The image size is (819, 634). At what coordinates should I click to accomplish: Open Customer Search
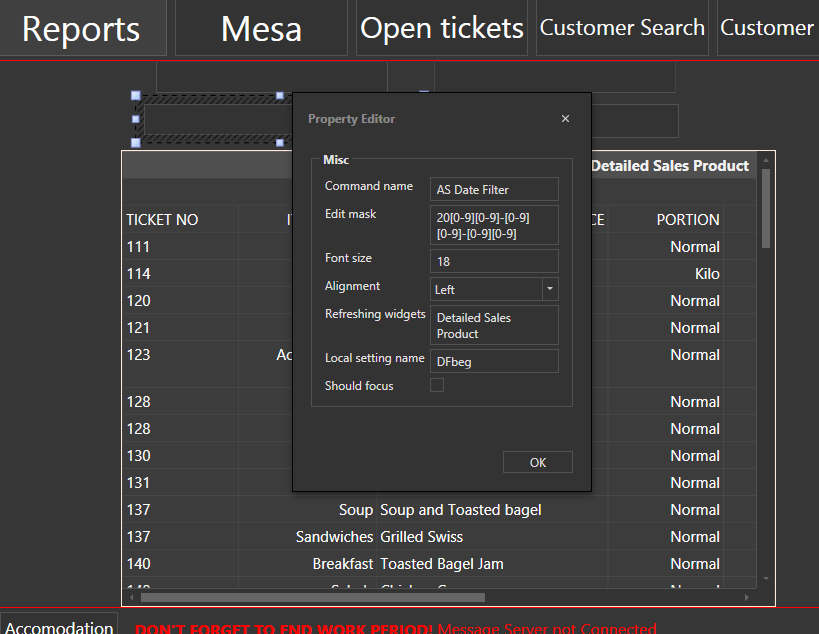pos(622,28)
